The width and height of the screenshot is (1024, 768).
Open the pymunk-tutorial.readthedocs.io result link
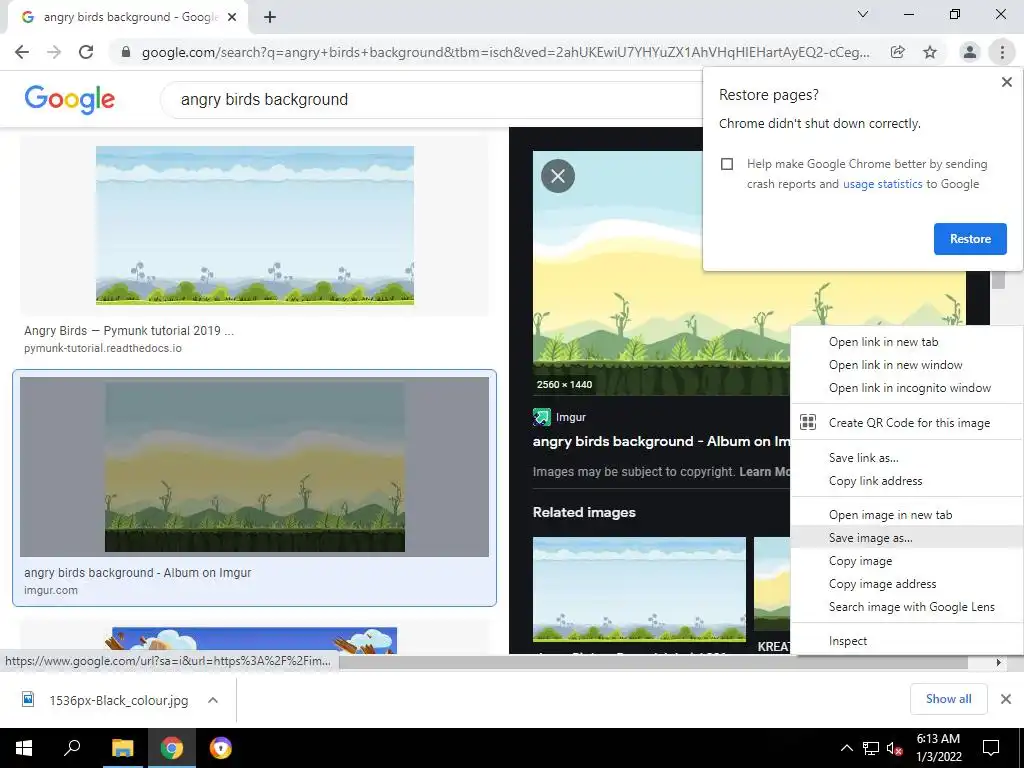click(103, 348)
